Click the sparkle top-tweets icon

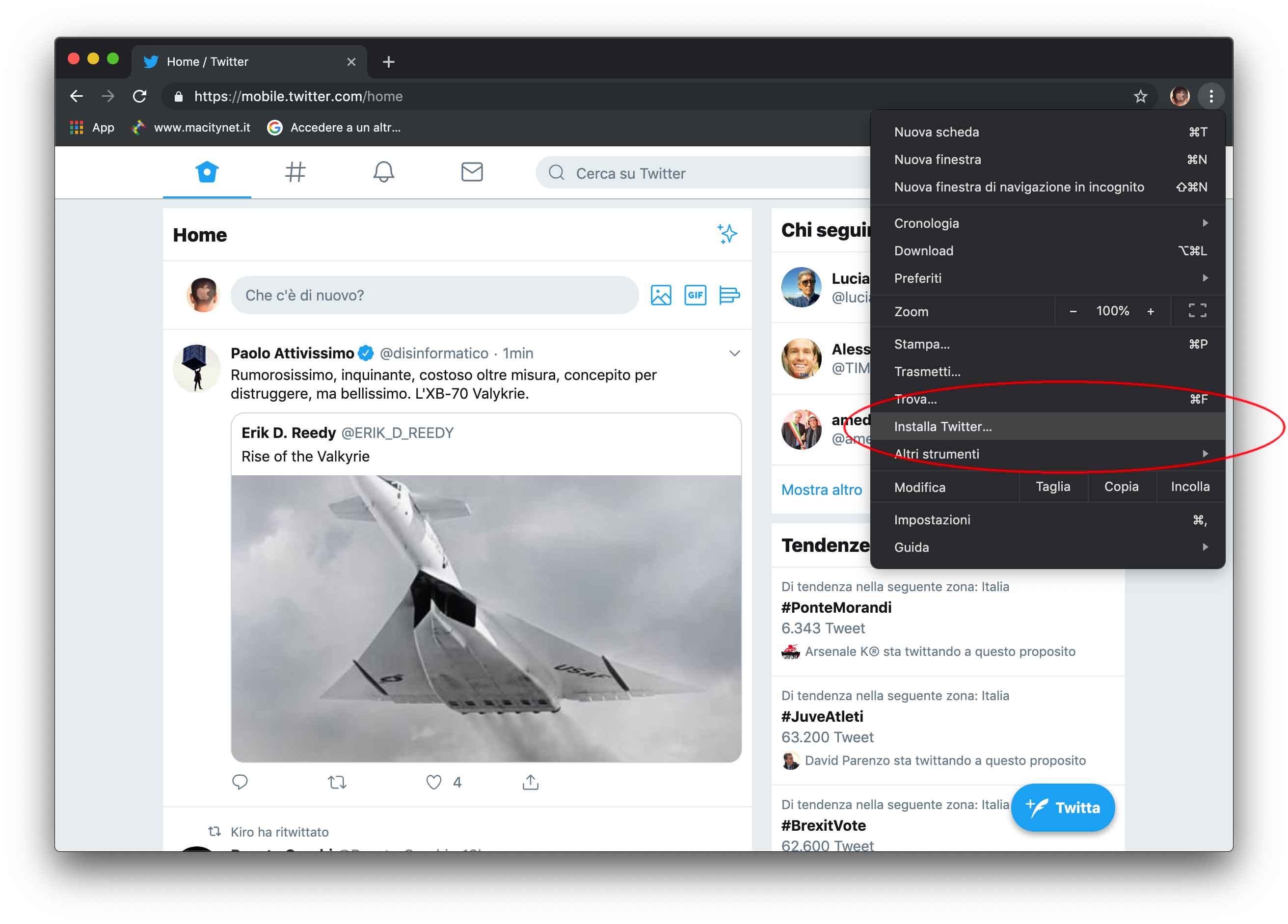pyautogui.click(x=726, y=233)
